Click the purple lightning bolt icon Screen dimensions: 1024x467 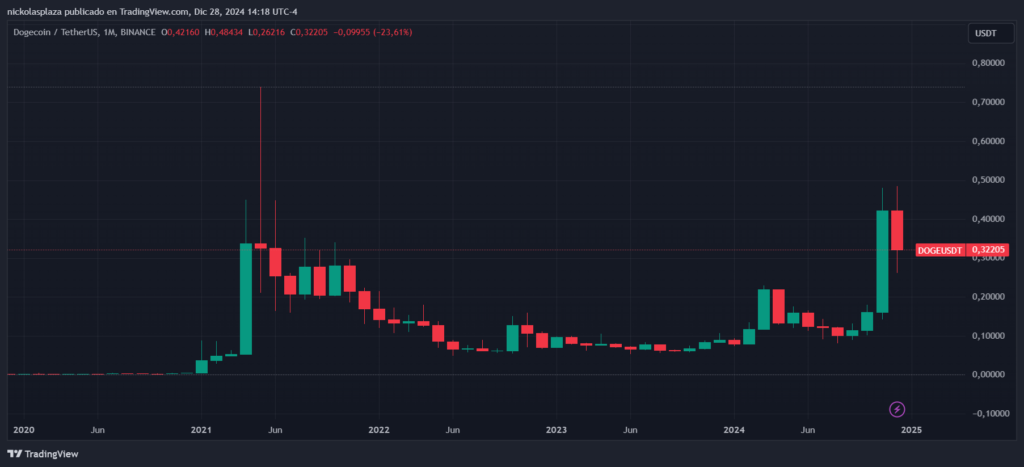coord(897,410)
